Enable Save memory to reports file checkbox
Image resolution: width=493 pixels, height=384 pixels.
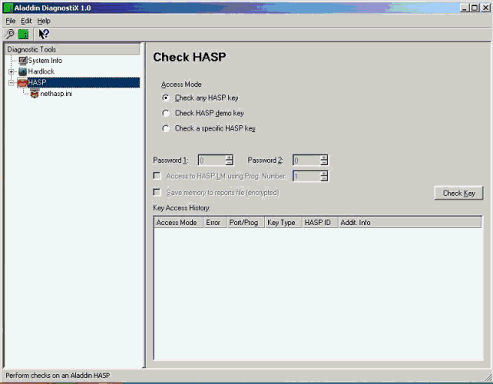[x=157, y=192]
